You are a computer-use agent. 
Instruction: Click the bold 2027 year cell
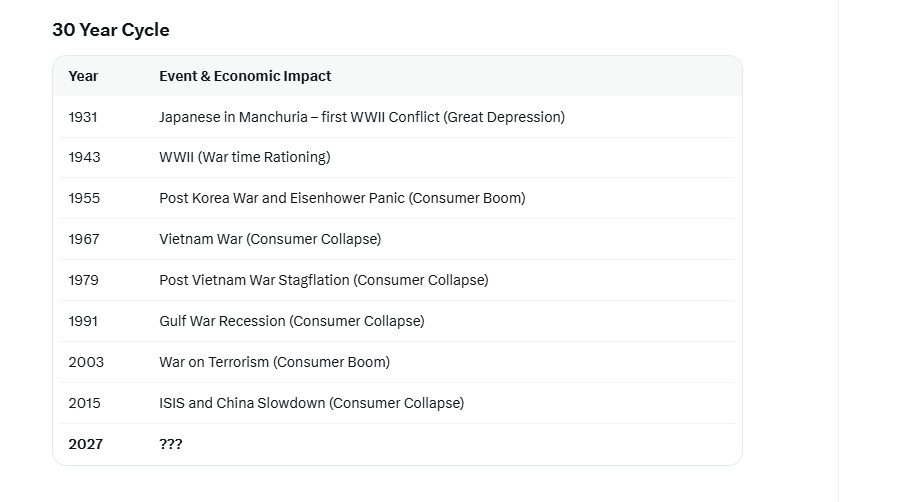click(x=85, y=444)
